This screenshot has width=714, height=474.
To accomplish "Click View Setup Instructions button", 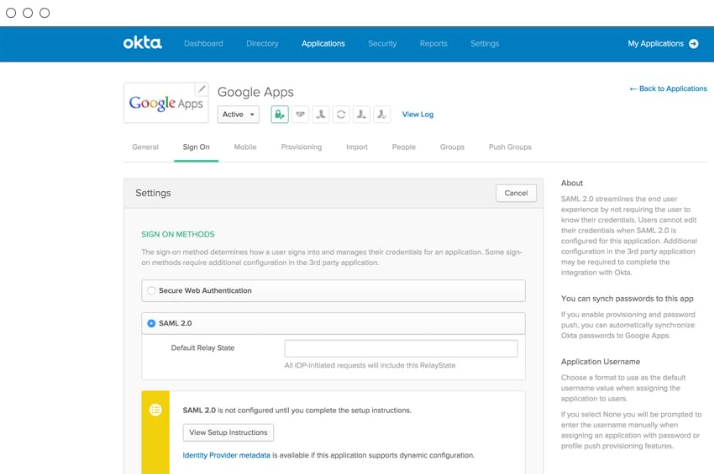I will 228,433.
